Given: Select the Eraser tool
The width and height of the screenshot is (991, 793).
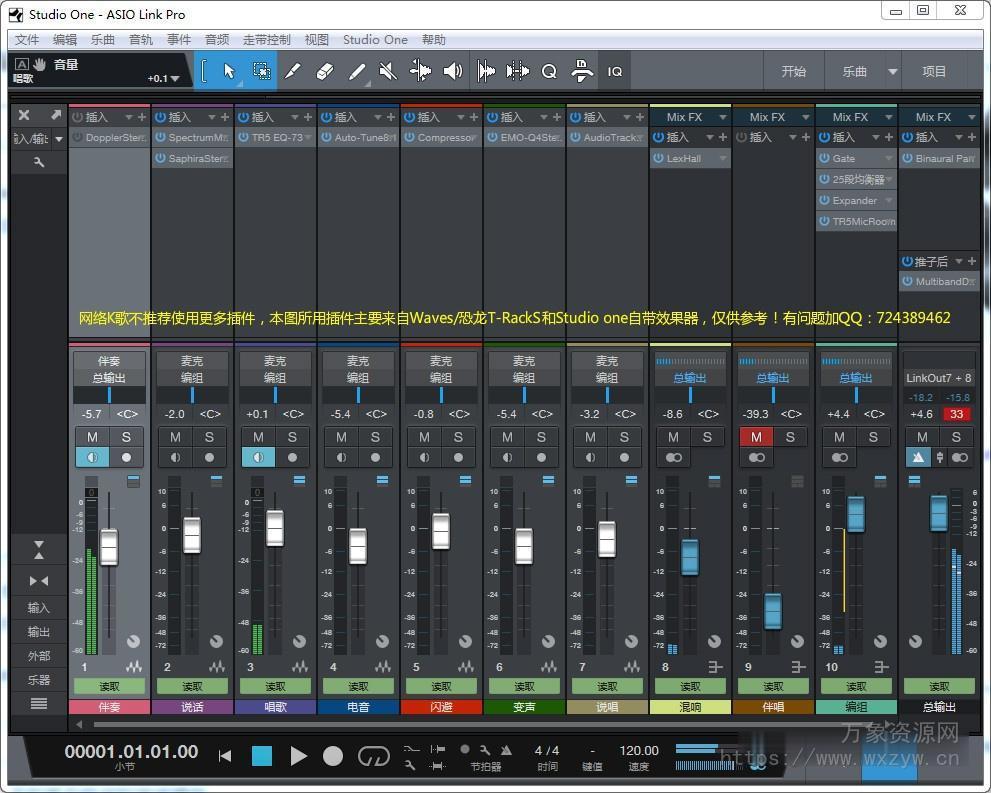Looking at the screenshot, I should (324, 71).
